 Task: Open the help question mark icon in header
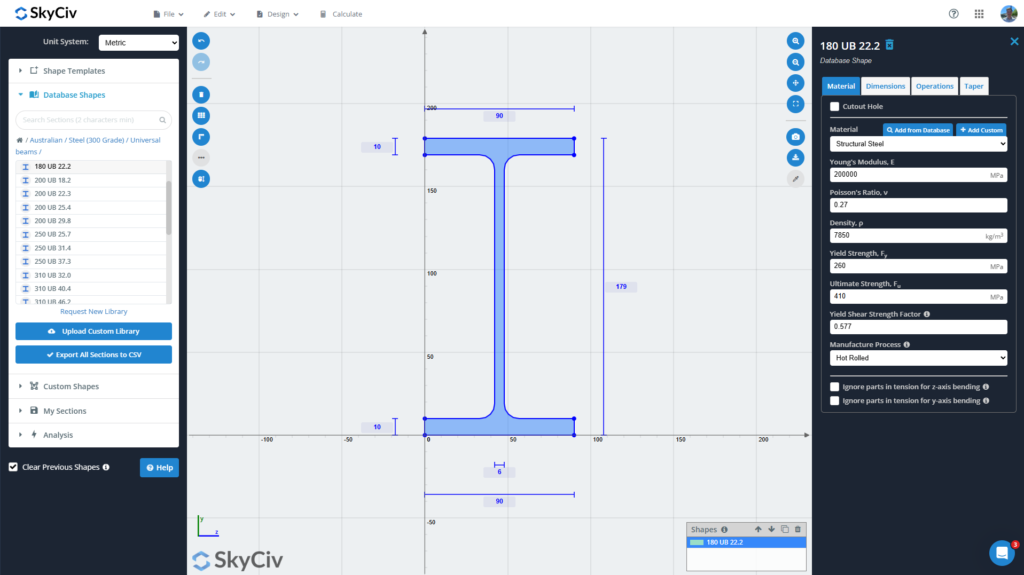point(953,14)
